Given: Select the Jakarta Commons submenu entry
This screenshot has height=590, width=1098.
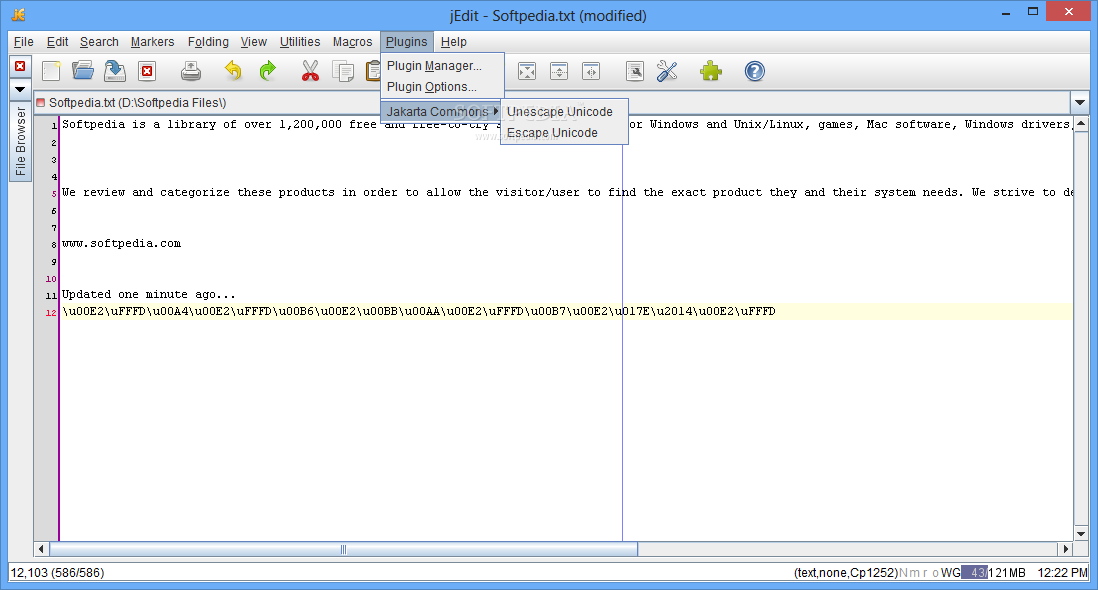Looking at the screenshot, I should (443, 111).
